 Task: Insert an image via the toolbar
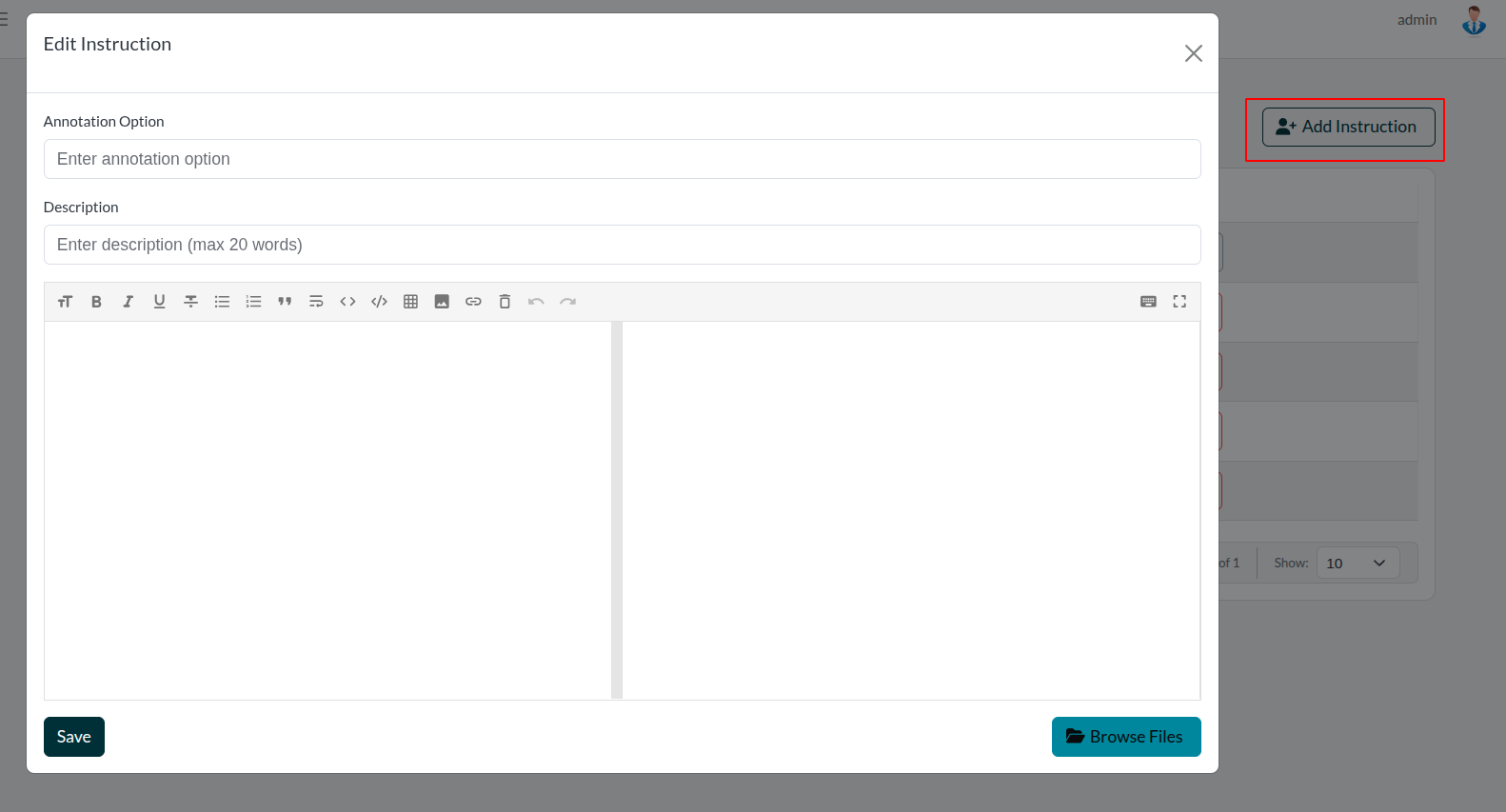click(442, 302)
